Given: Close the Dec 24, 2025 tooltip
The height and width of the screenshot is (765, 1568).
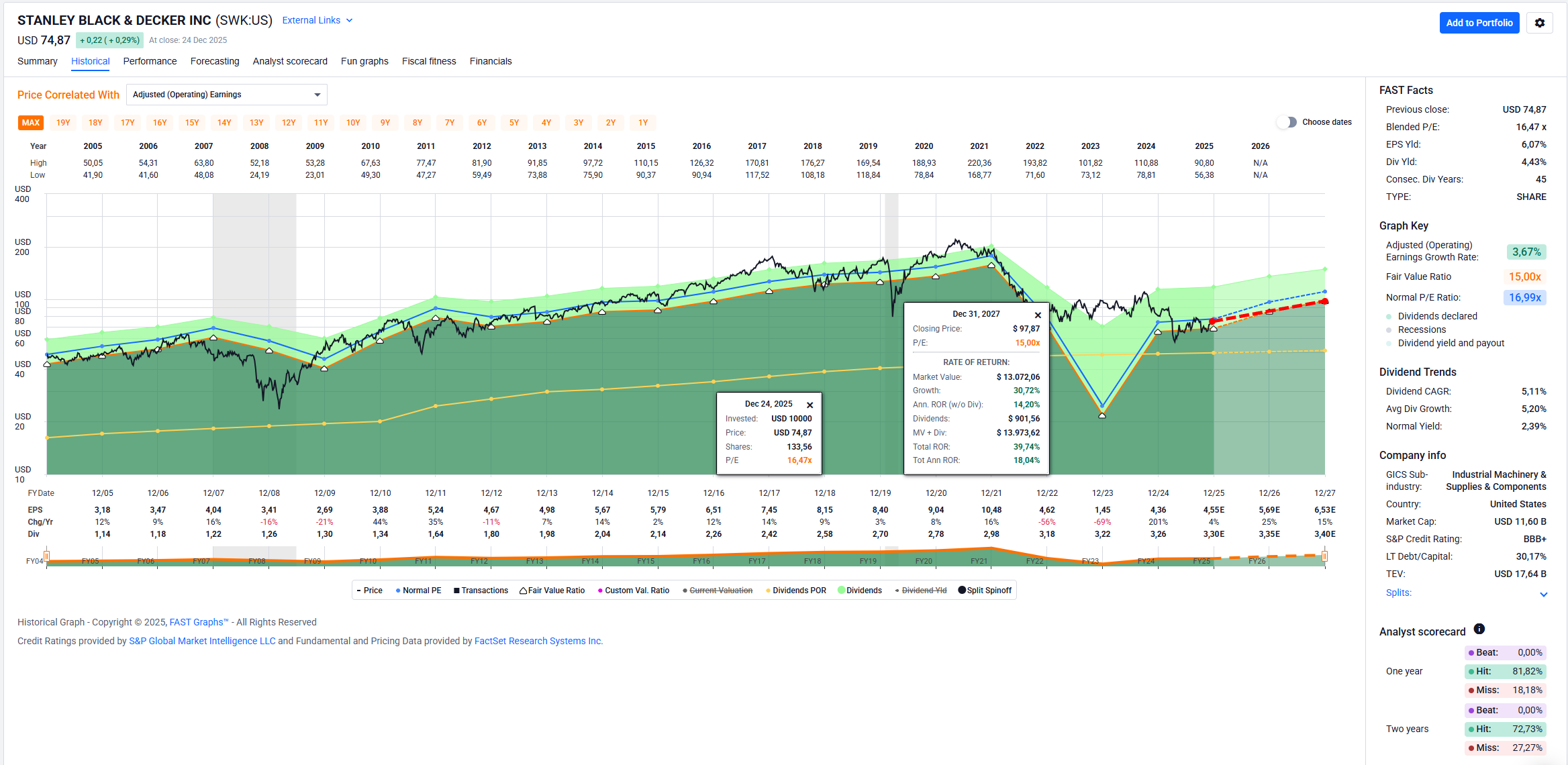Looking at the screenshot, I should (x=810, y=405).
